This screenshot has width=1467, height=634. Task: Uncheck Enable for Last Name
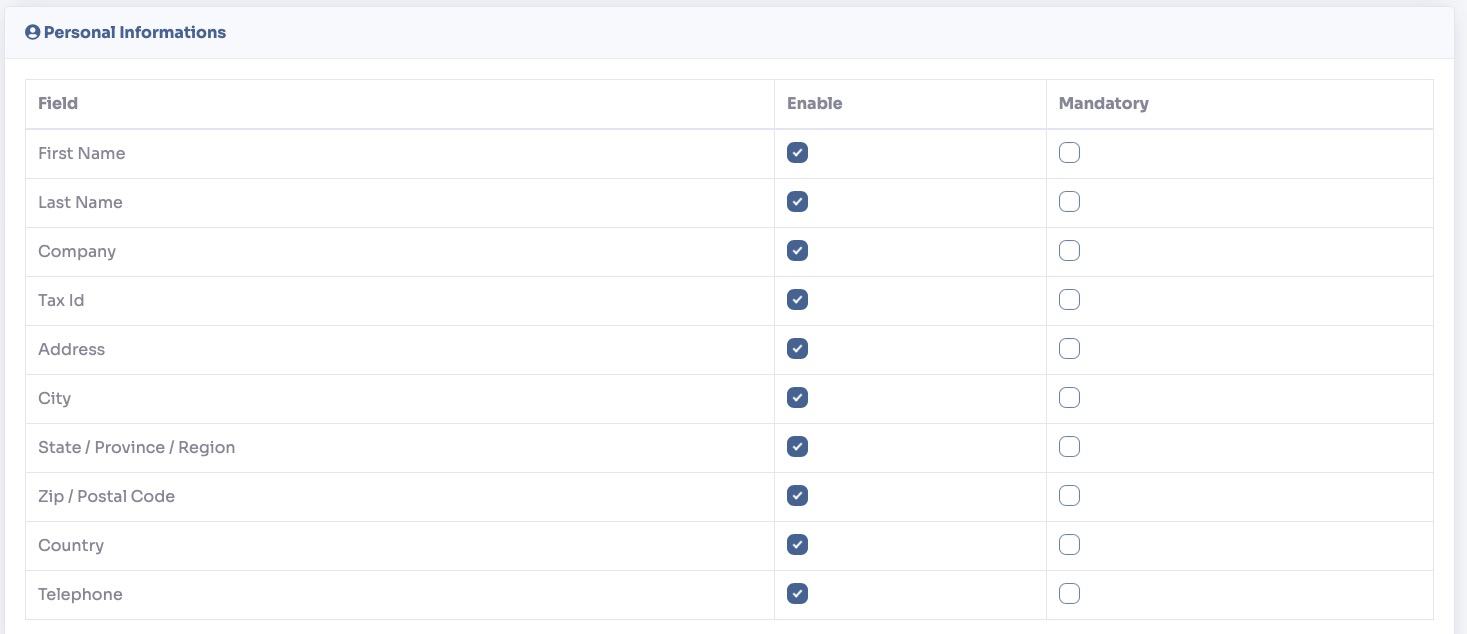point(797,201)
